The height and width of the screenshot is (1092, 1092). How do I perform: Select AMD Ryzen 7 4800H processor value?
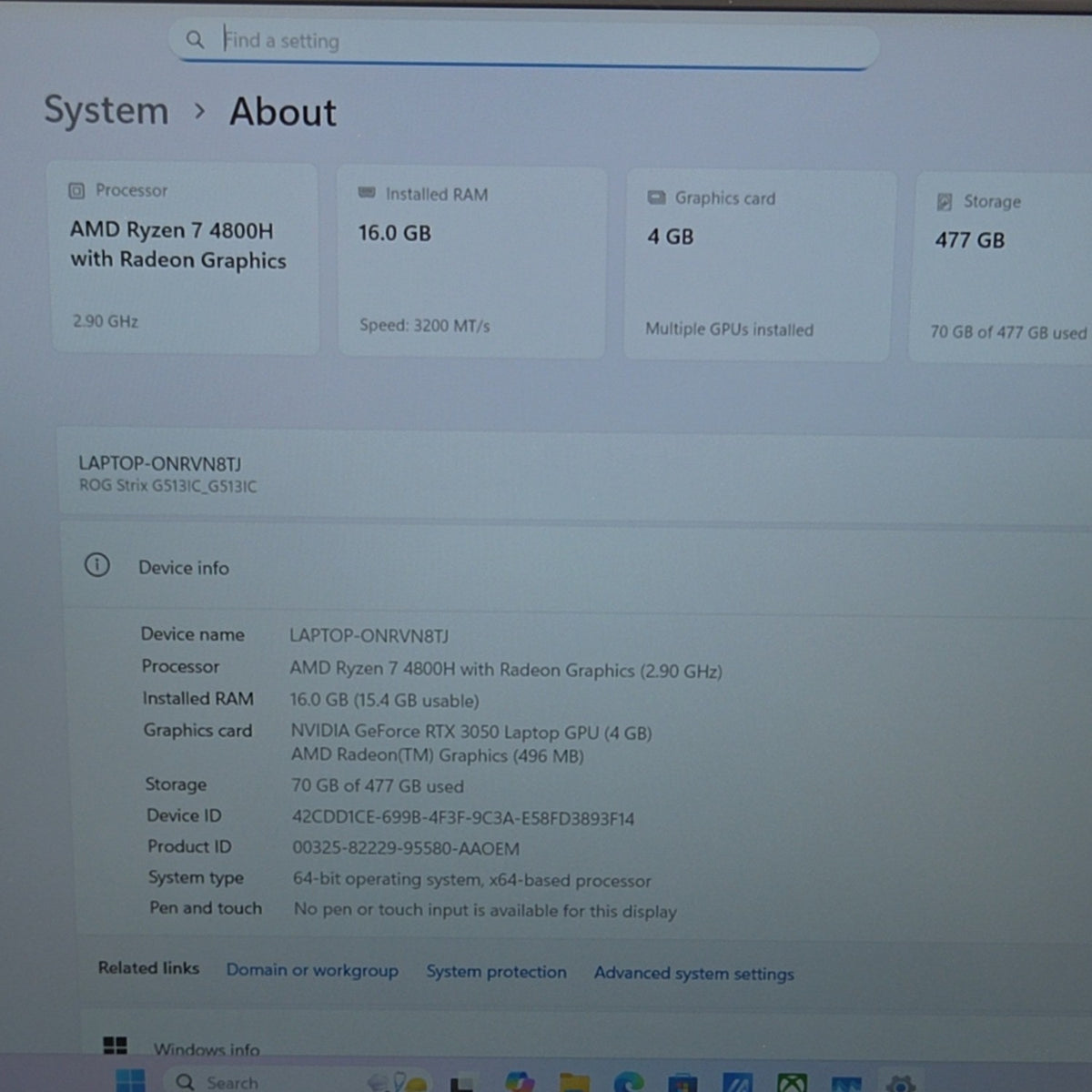point(506,670)
